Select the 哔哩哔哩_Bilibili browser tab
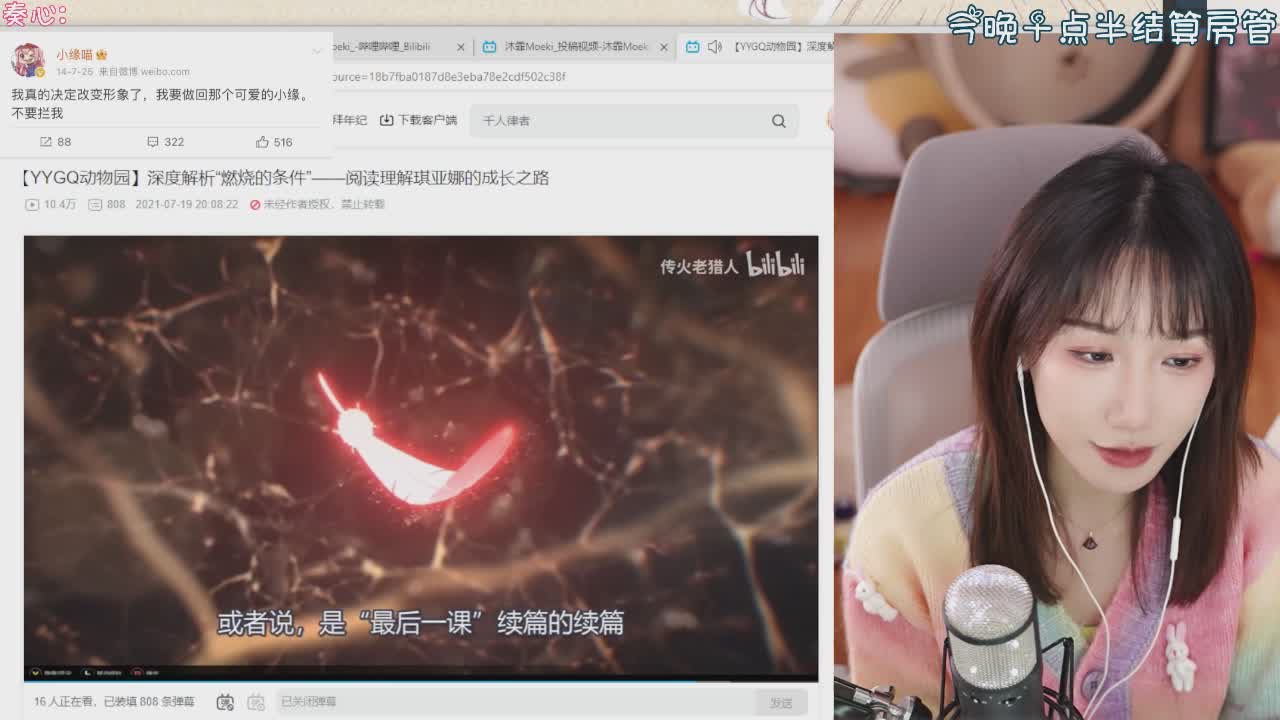The image size is (1280, 720). tap(400, 47)
